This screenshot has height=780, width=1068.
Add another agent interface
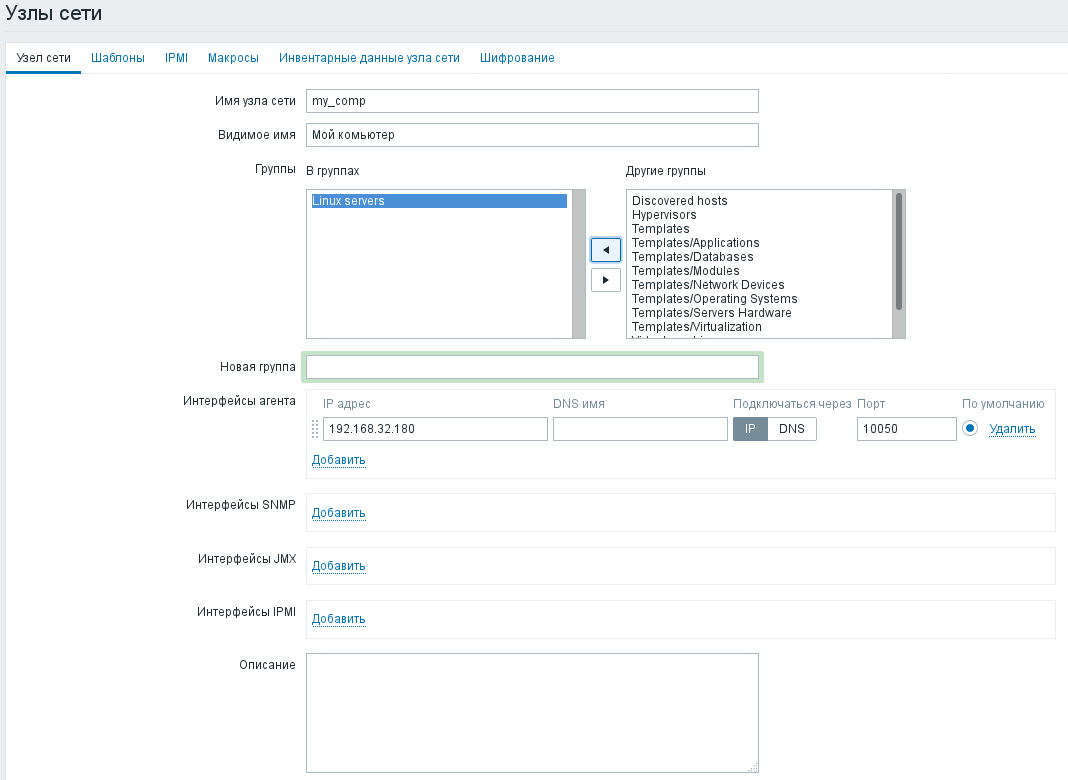(338, 460)
